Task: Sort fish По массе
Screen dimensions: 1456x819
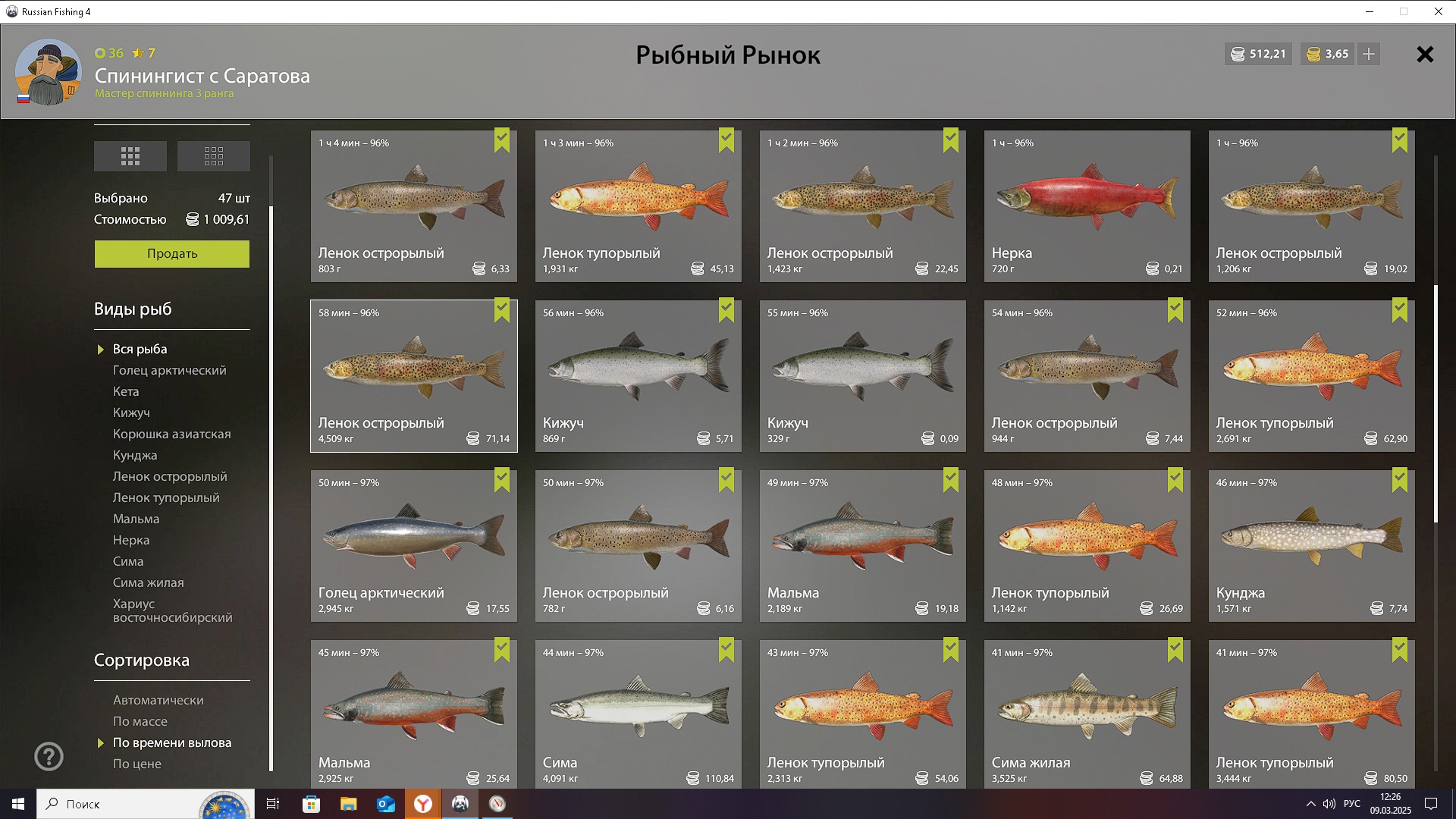Action: point(140,721)
